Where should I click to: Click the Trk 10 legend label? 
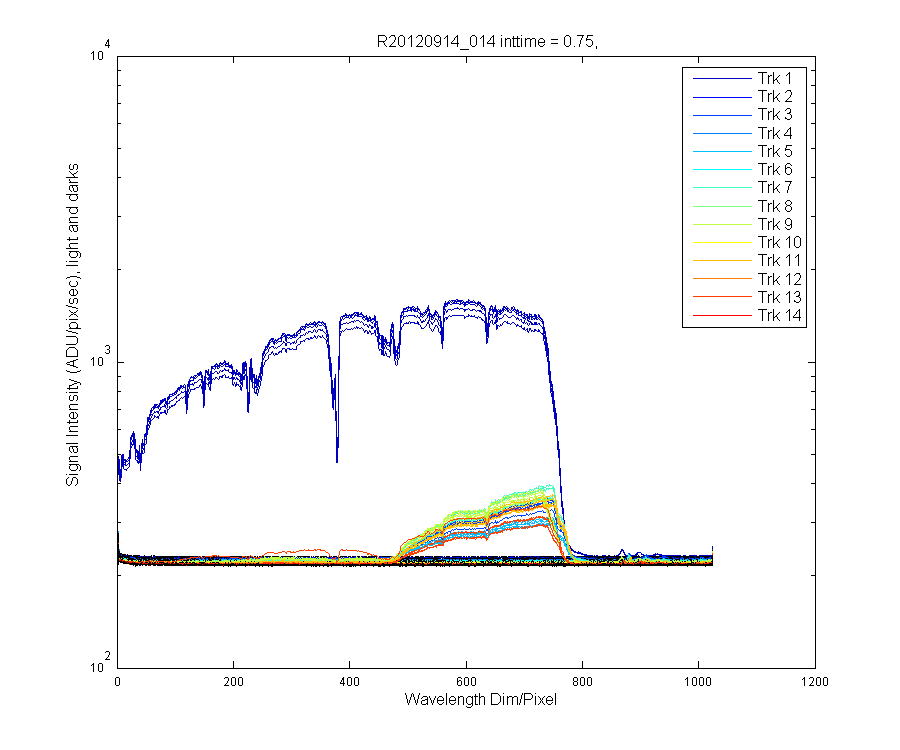click(779, 242)
